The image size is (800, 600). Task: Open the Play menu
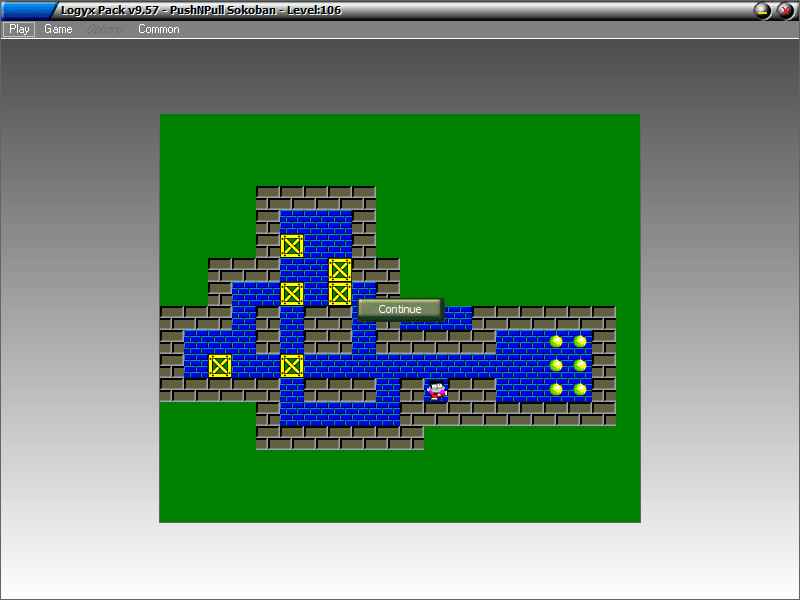(x=19, y=29)
